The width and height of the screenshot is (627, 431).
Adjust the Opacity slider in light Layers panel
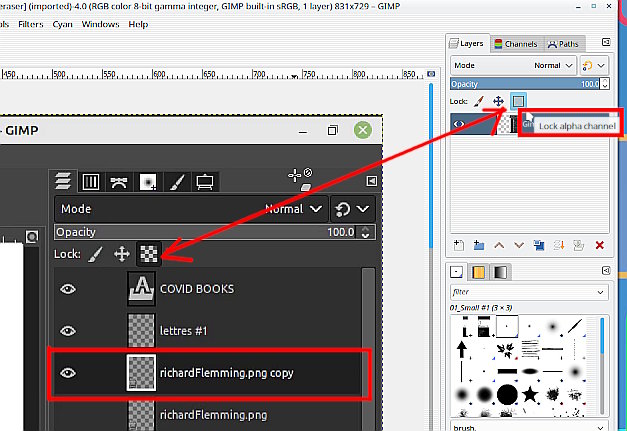525,84
